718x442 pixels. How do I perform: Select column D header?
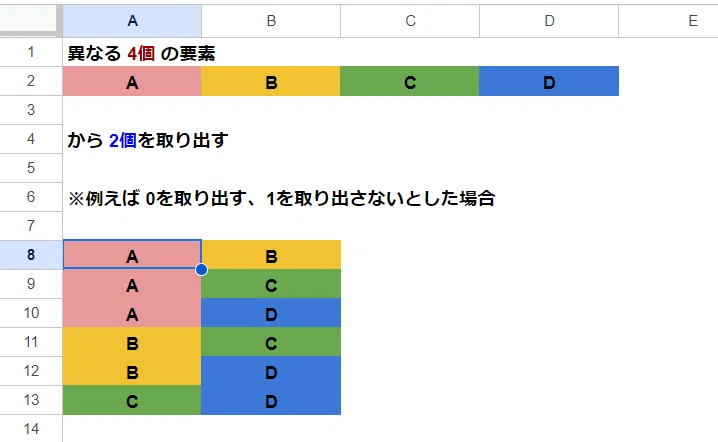point(549,21)
